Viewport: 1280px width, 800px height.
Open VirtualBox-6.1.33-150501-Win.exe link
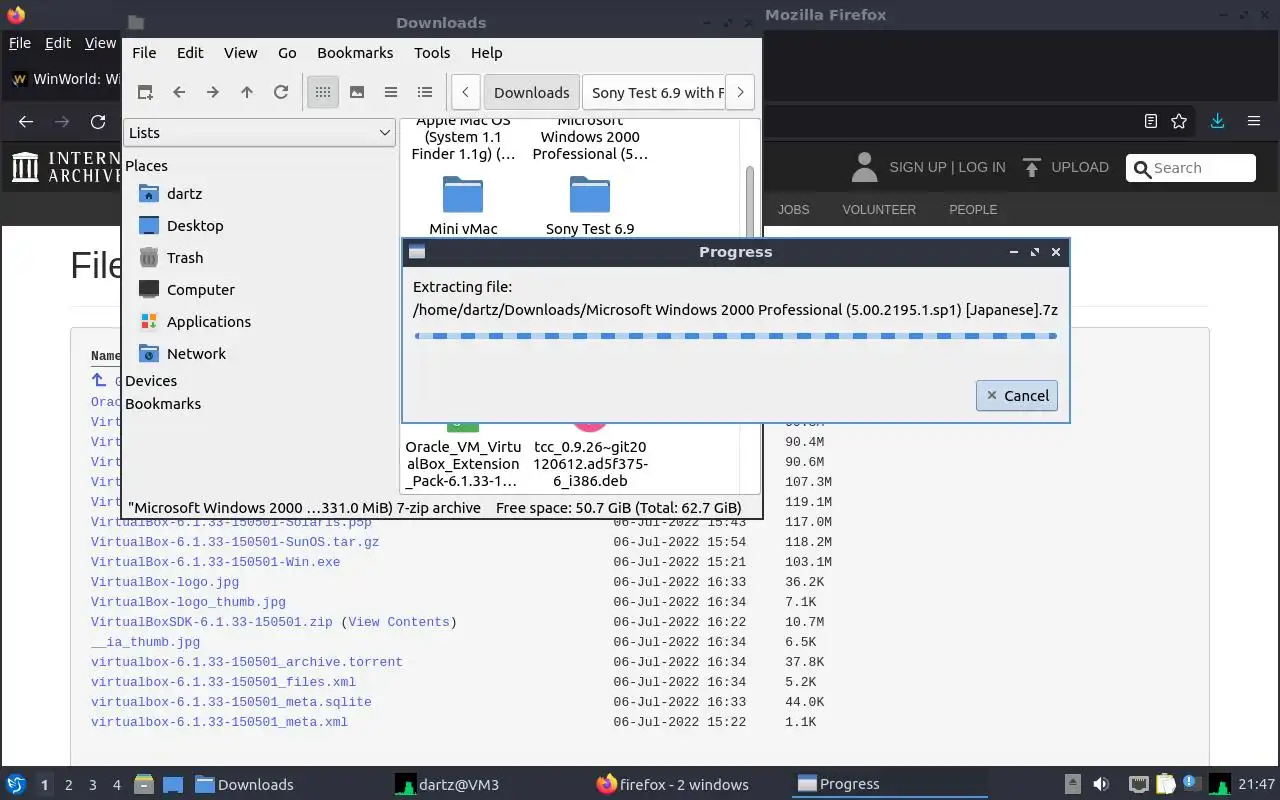click(215, 562)
